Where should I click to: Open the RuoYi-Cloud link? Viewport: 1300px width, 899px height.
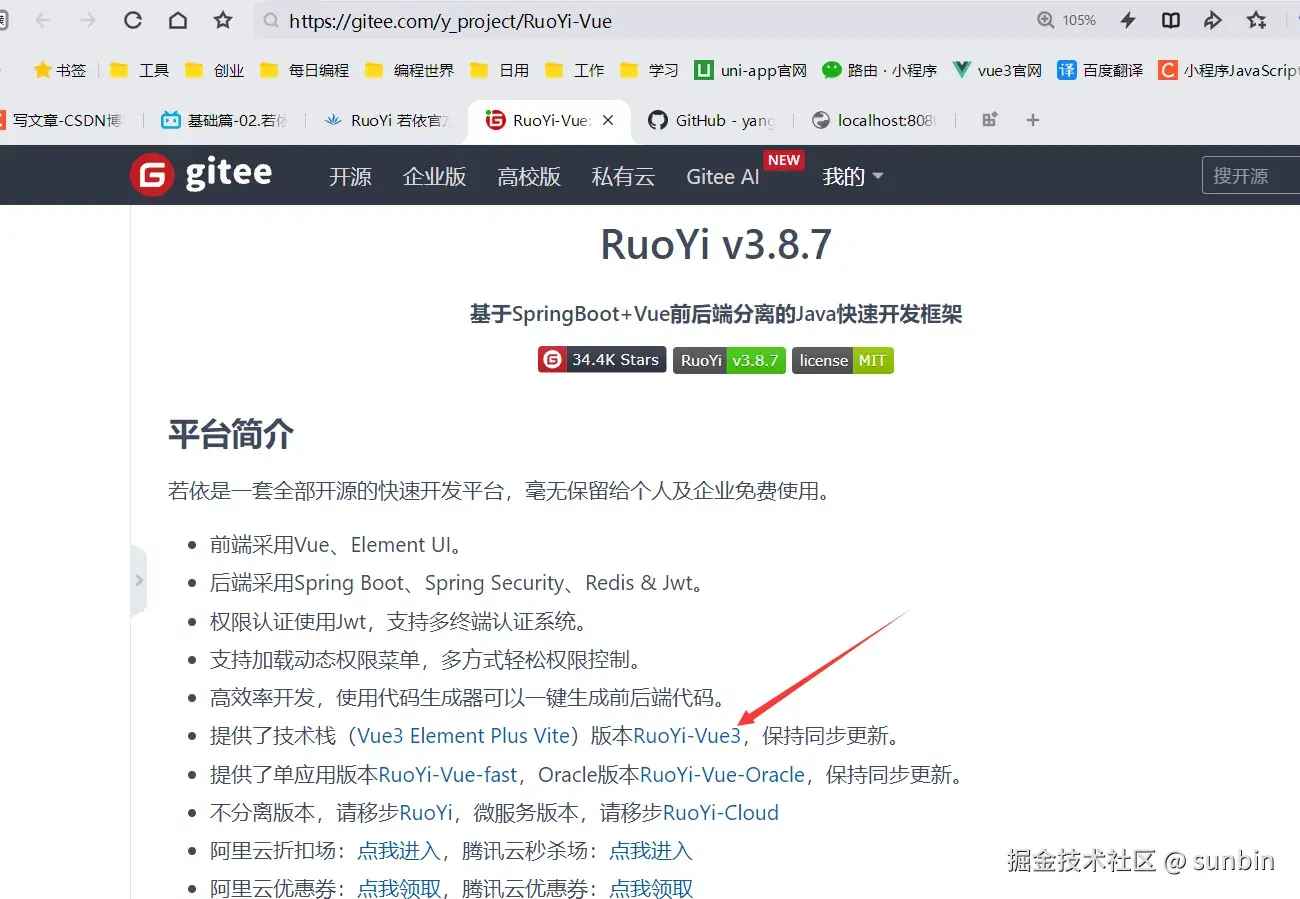(720, 813)
